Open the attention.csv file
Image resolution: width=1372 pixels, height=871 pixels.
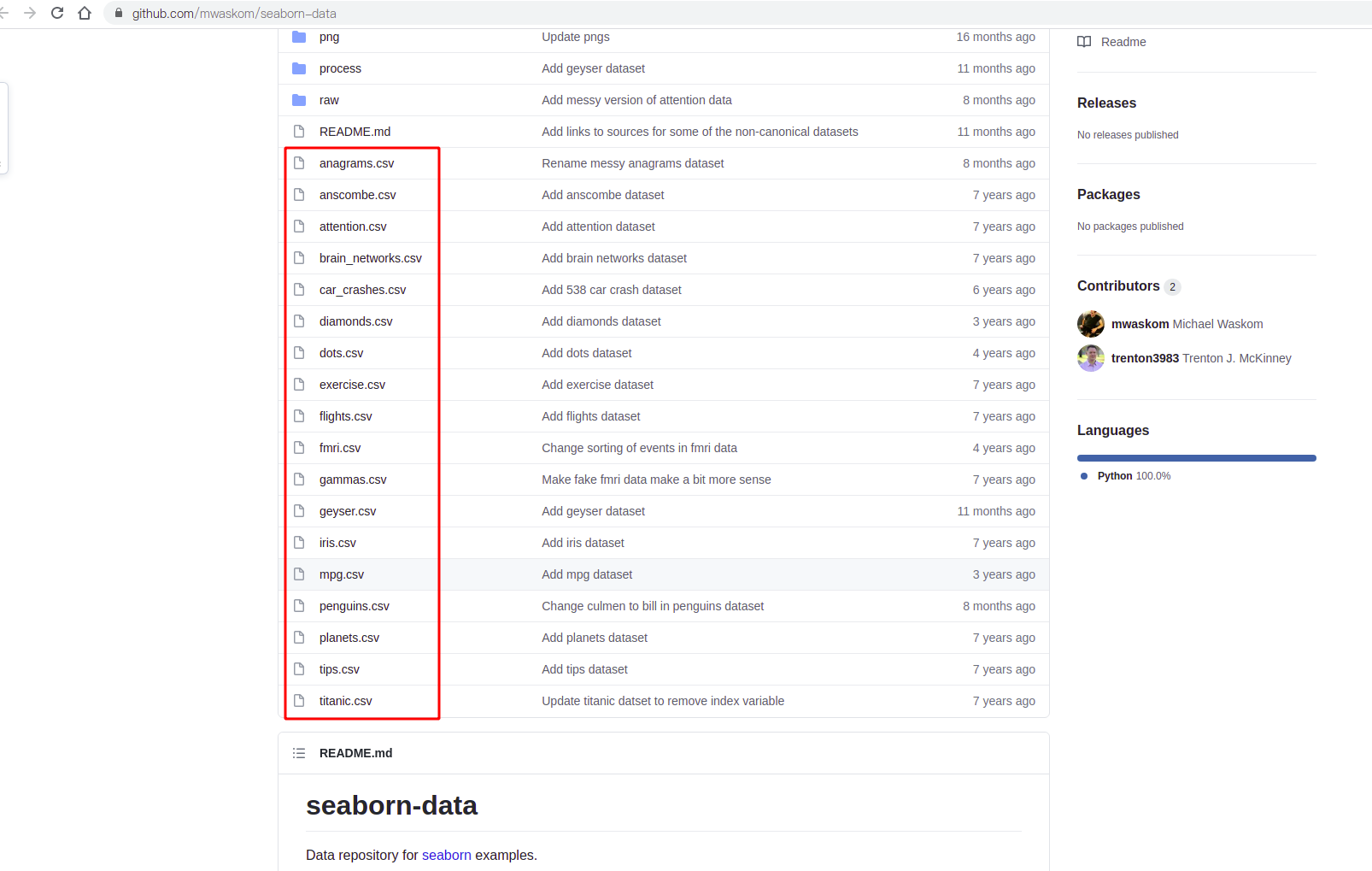pyautogui.click(x=353, y=227)
